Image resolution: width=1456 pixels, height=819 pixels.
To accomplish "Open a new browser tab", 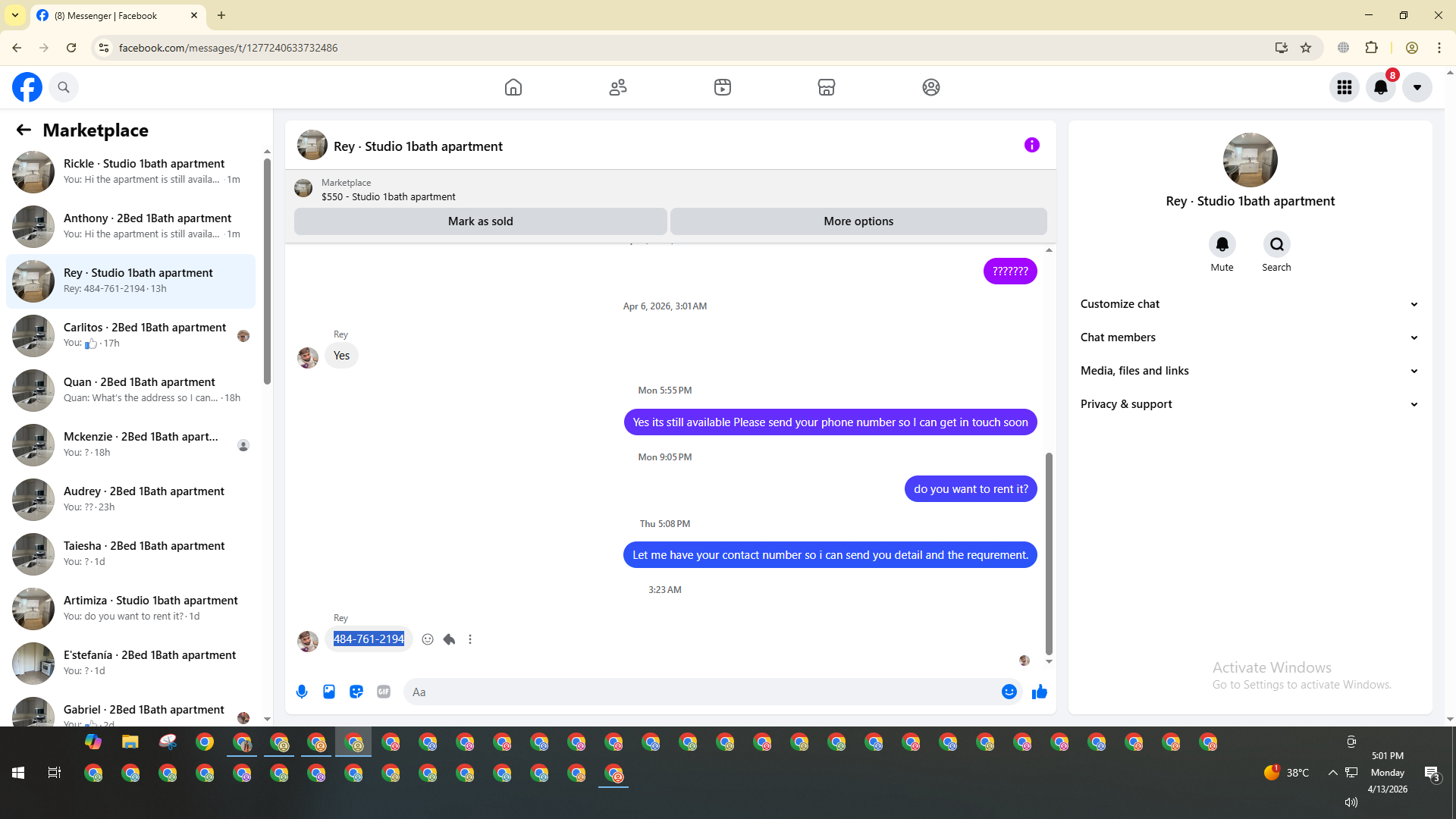I will [x=221, y=15].
